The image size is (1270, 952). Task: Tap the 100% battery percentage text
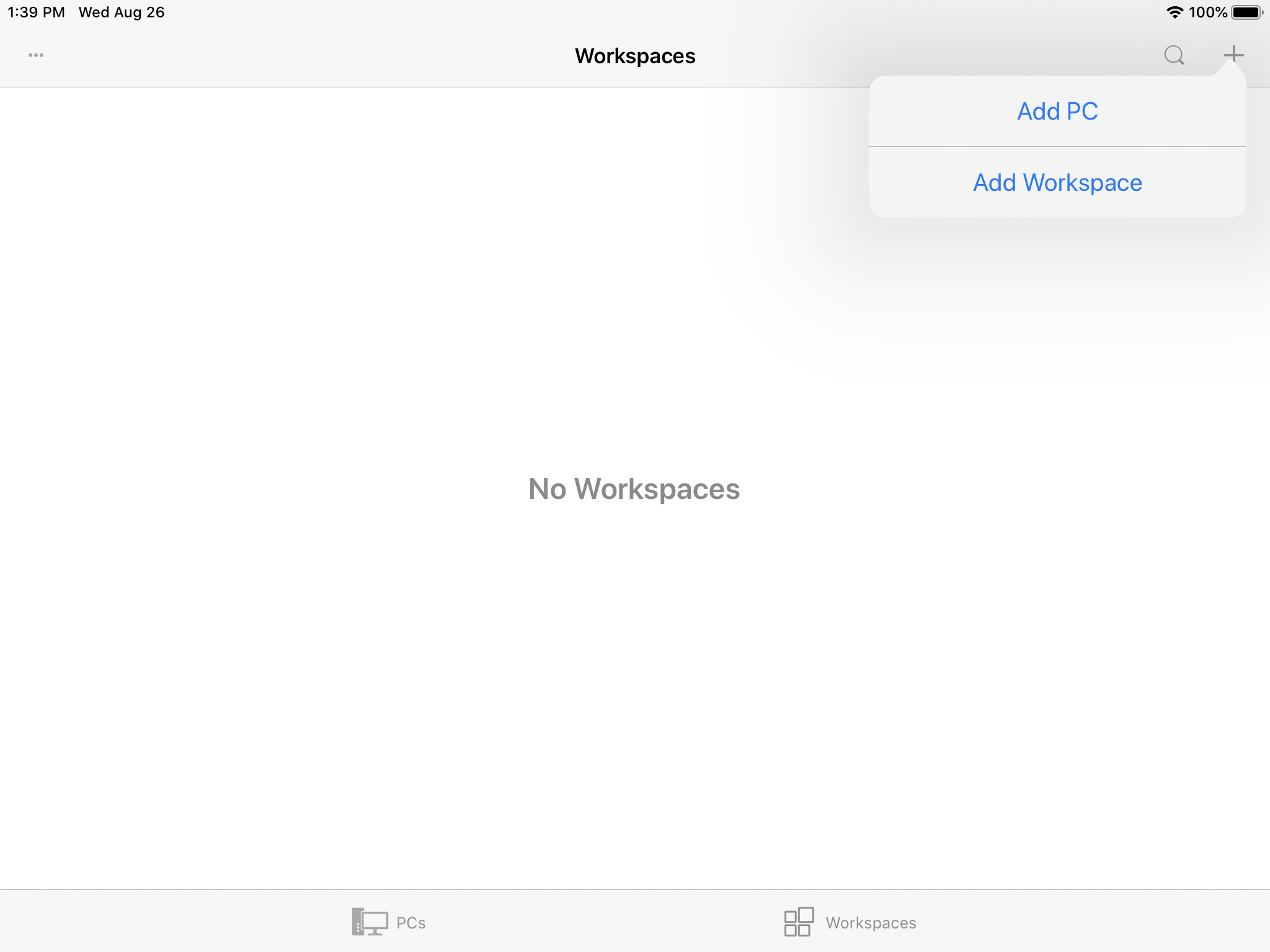[x=1207, y=12]
